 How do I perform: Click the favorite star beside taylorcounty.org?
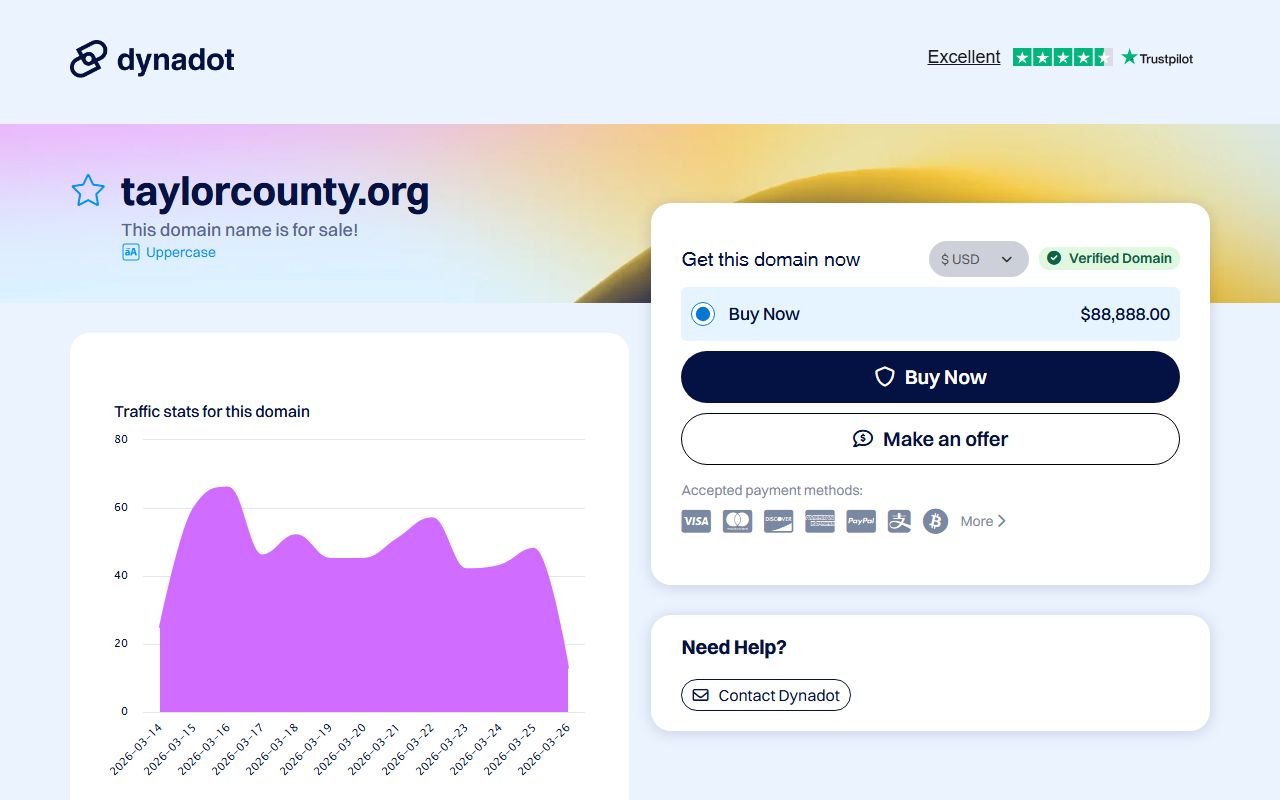pos(88,191)
